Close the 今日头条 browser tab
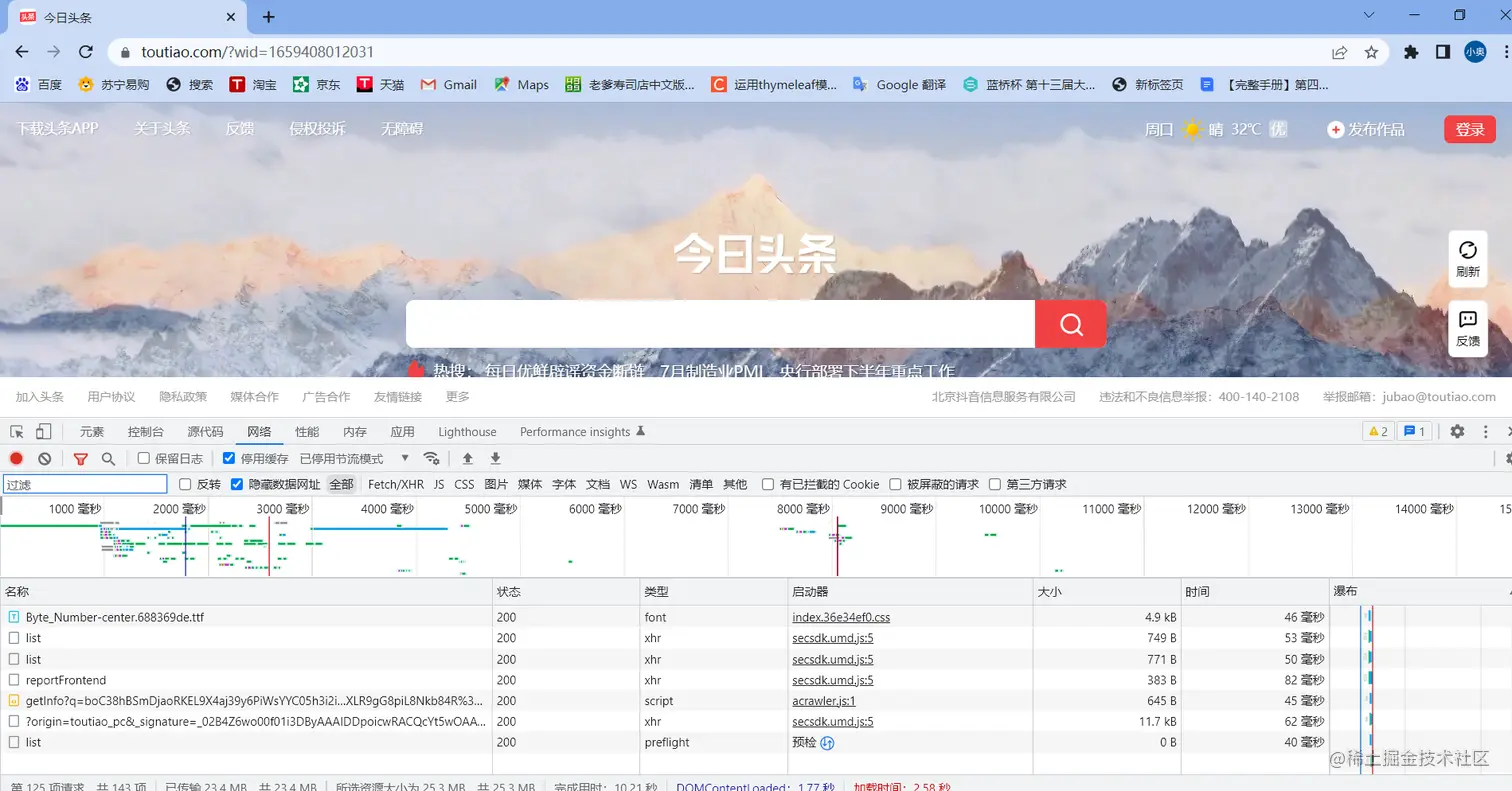This screenshot has width=1512, height=791. (x=231, y=17)
